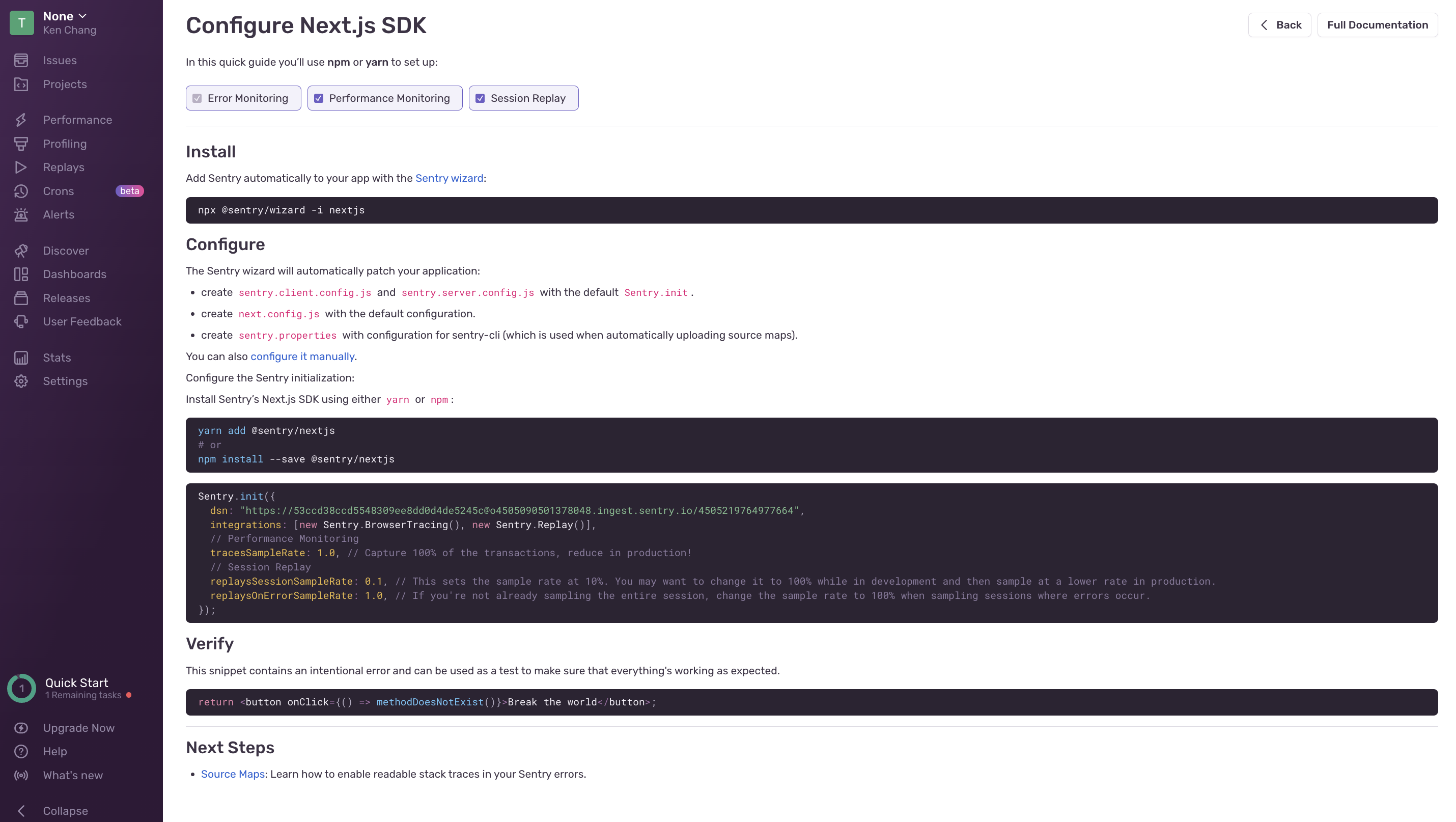The height and width of the screenshot is (822, 1456).
Task: Follow the Sentry wizard link
Action: (449, 178)
